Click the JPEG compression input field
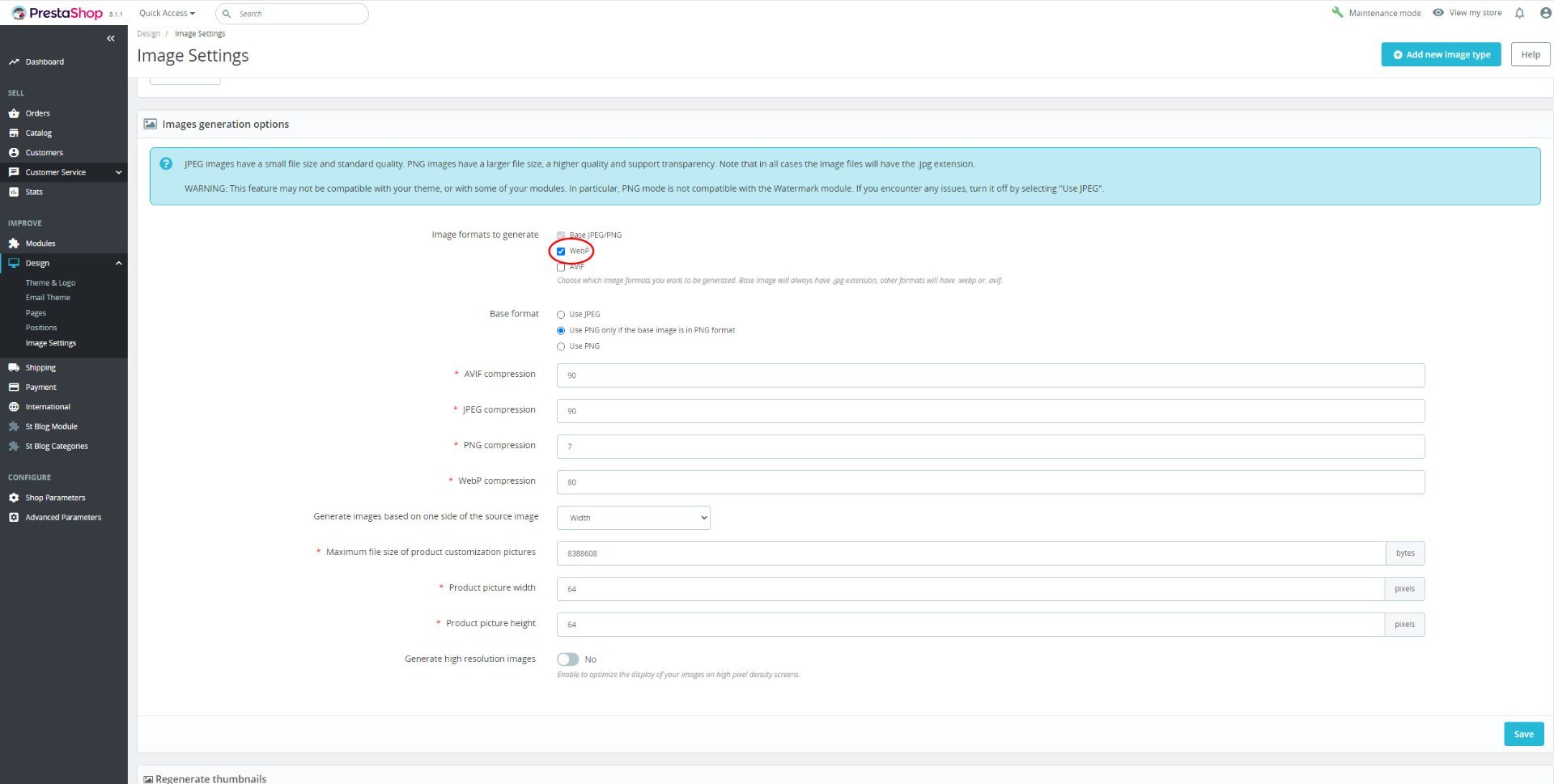Image resolution: width=1554 pixels, height=784 pixels. [x=991, y=411]
